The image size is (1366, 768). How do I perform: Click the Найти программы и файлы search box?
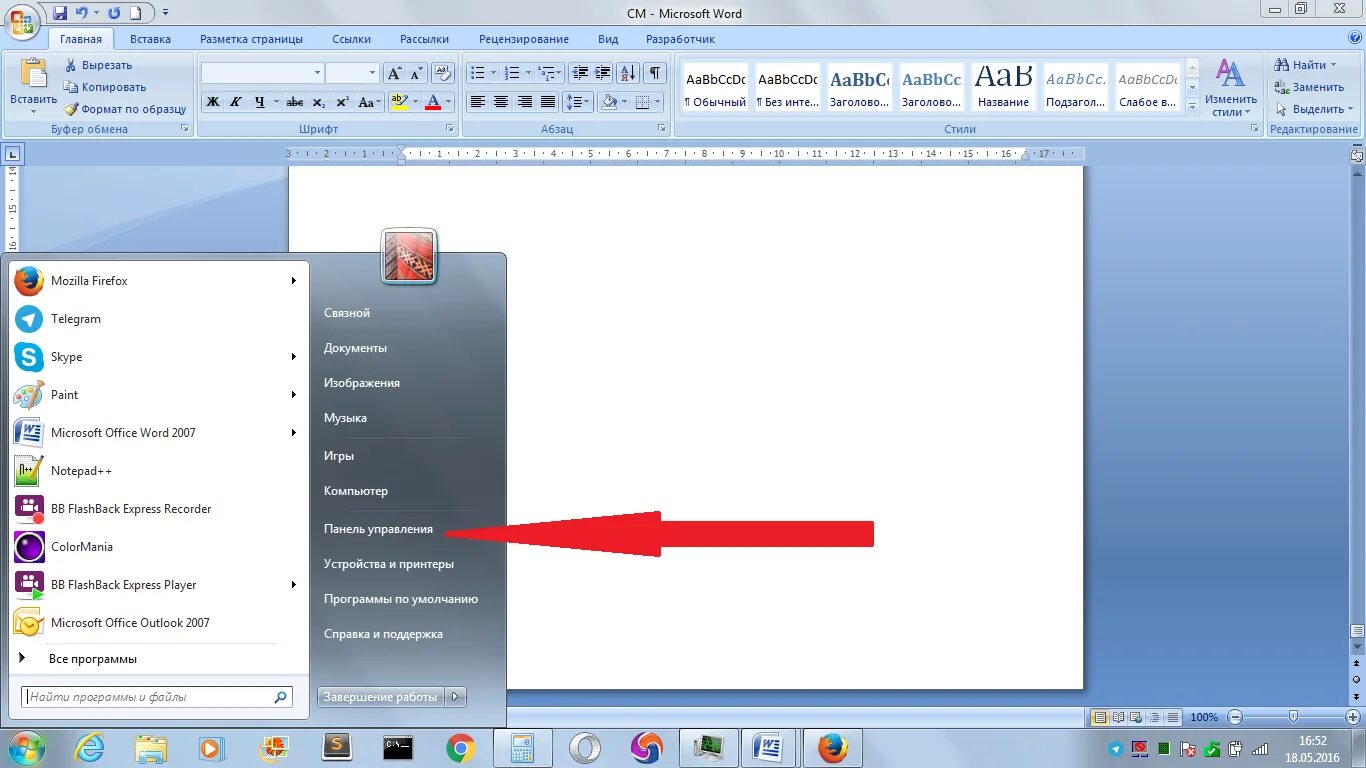(157, 697)
